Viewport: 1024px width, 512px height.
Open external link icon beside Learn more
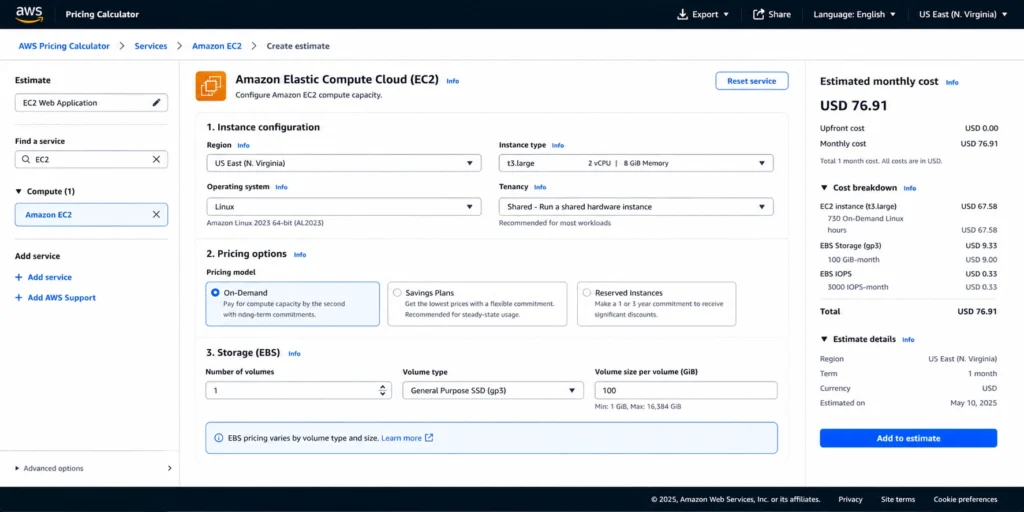[x=429, y=438]
